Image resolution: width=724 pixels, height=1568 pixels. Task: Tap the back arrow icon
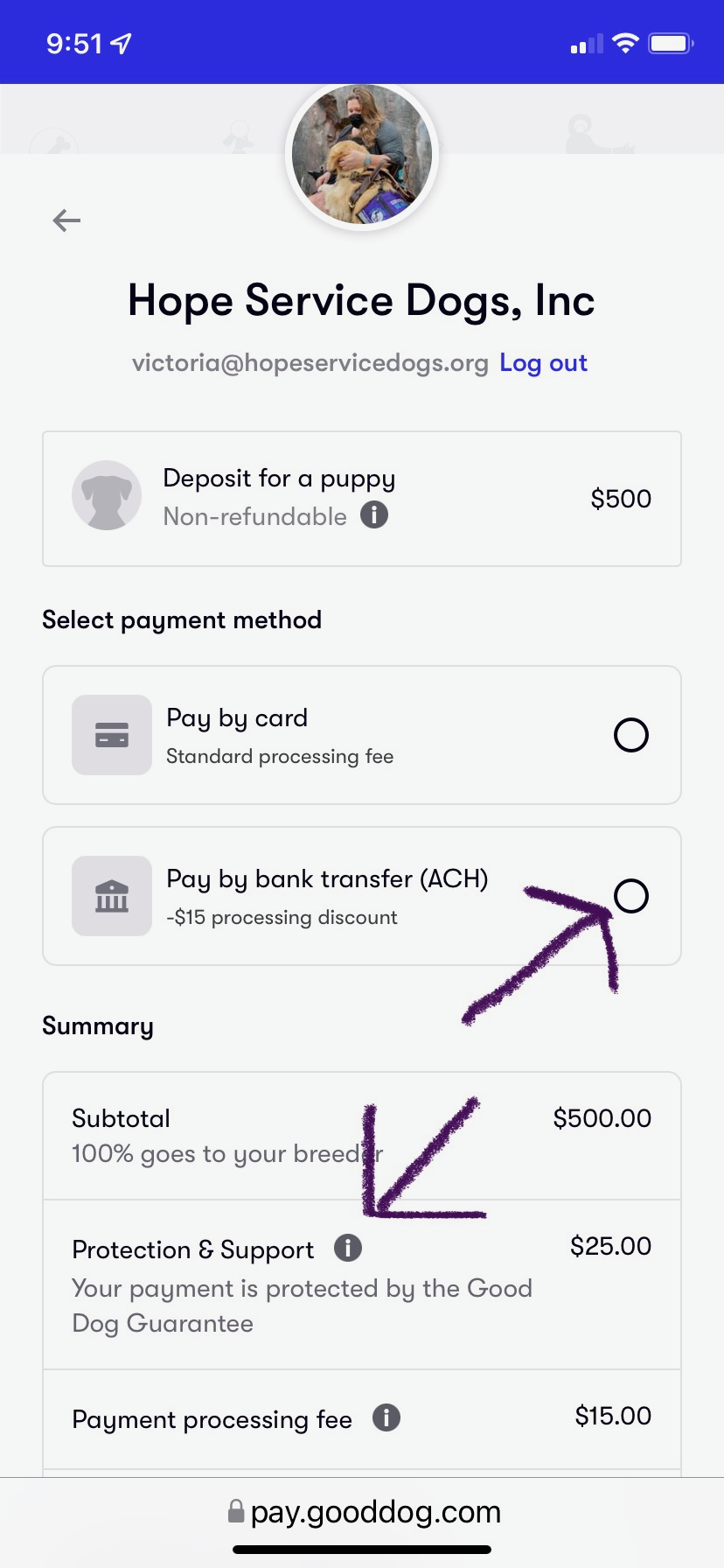(x=66, y=220)
